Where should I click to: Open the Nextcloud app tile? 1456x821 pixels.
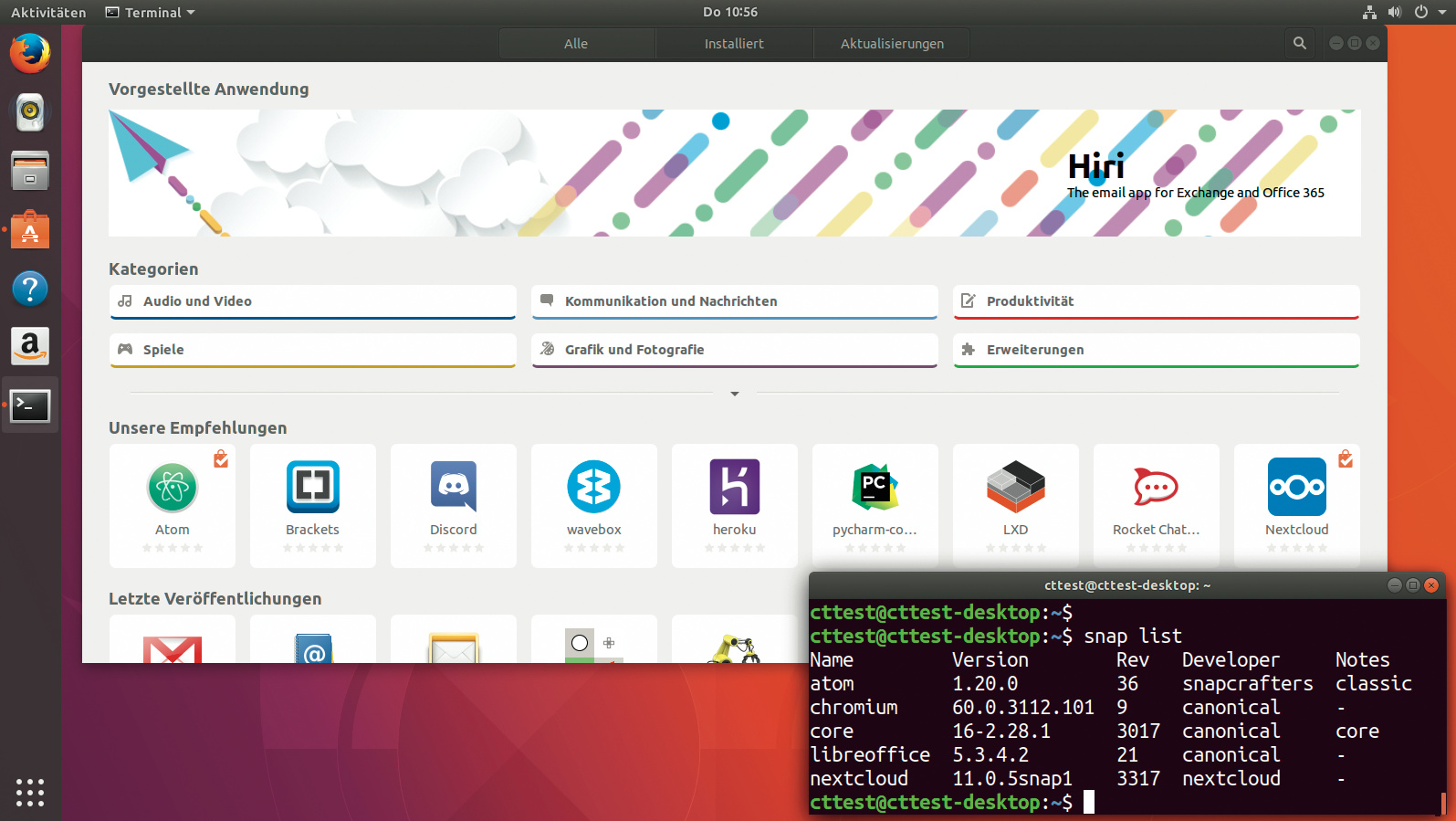click(1297, 505)
